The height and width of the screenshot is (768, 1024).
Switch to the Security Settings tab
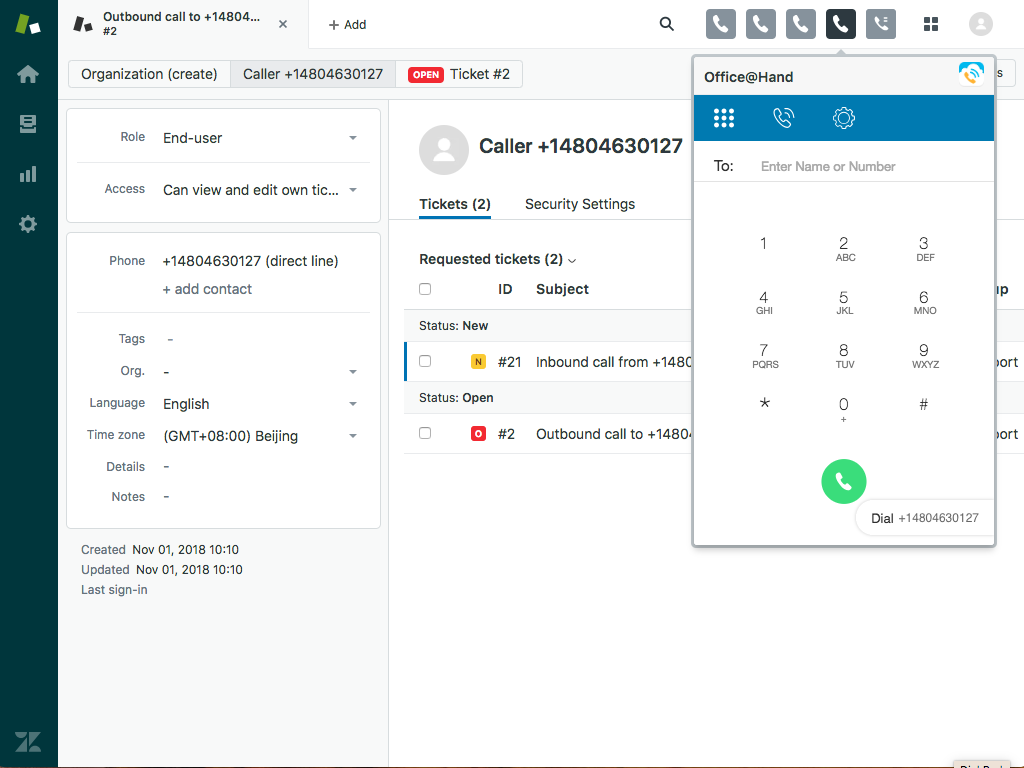tap(580, 204)
